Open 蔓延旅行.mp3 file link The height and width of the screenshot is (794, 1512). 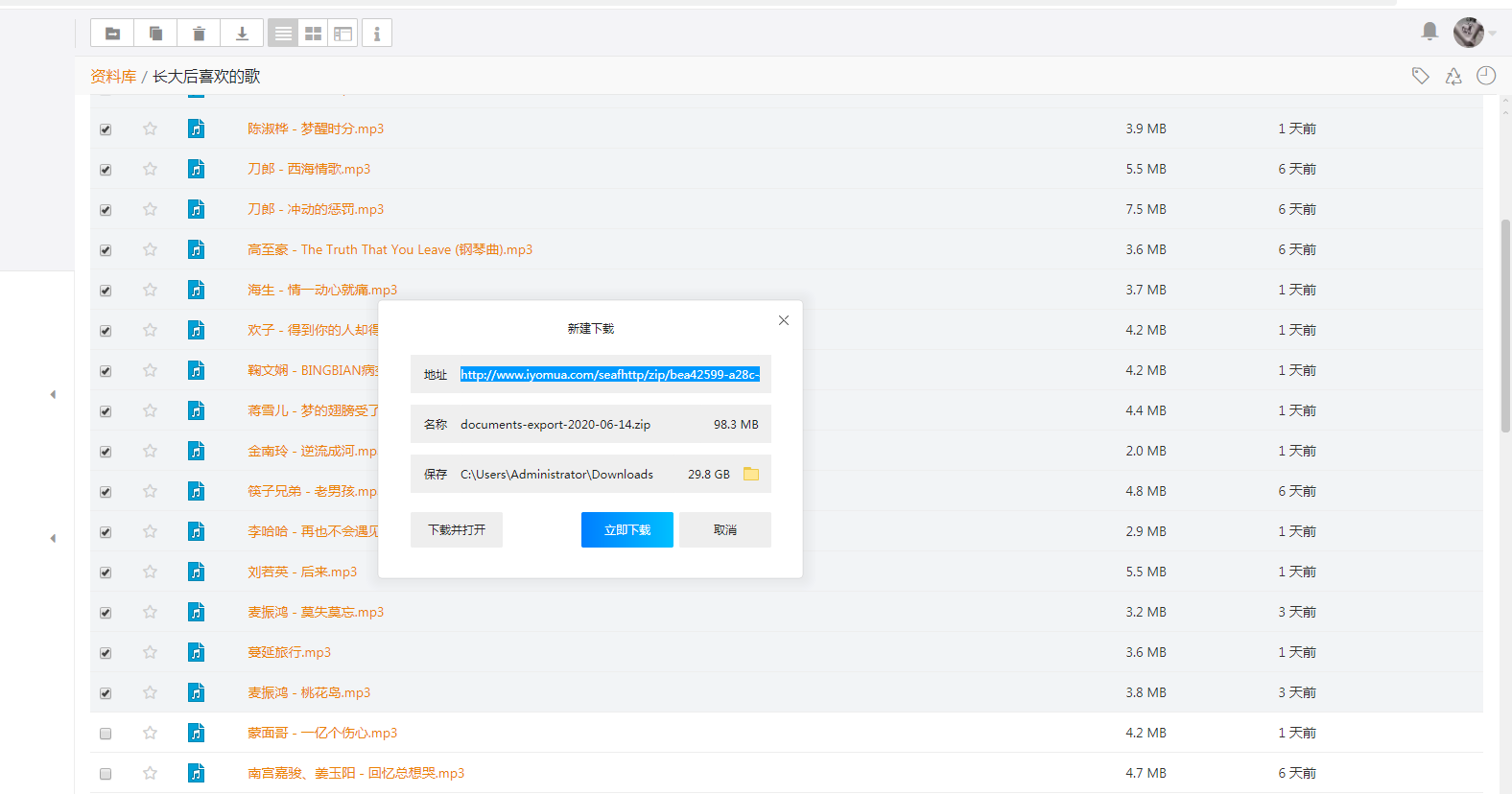point(289,652)
